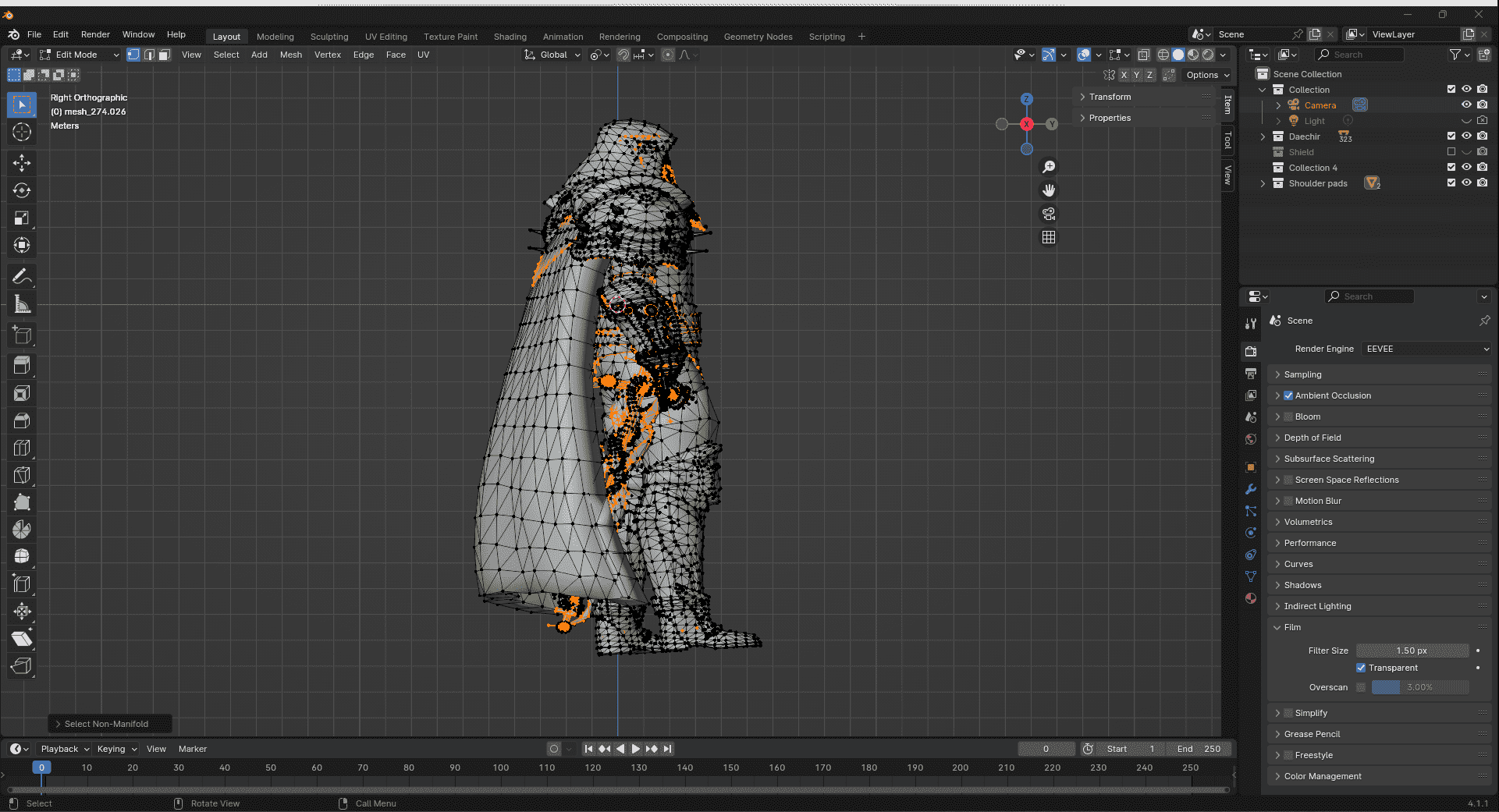Switch to the UV Editing workspace tab
The width and height of the screenshot is (1499, 812).
click(x=386, y=37)
